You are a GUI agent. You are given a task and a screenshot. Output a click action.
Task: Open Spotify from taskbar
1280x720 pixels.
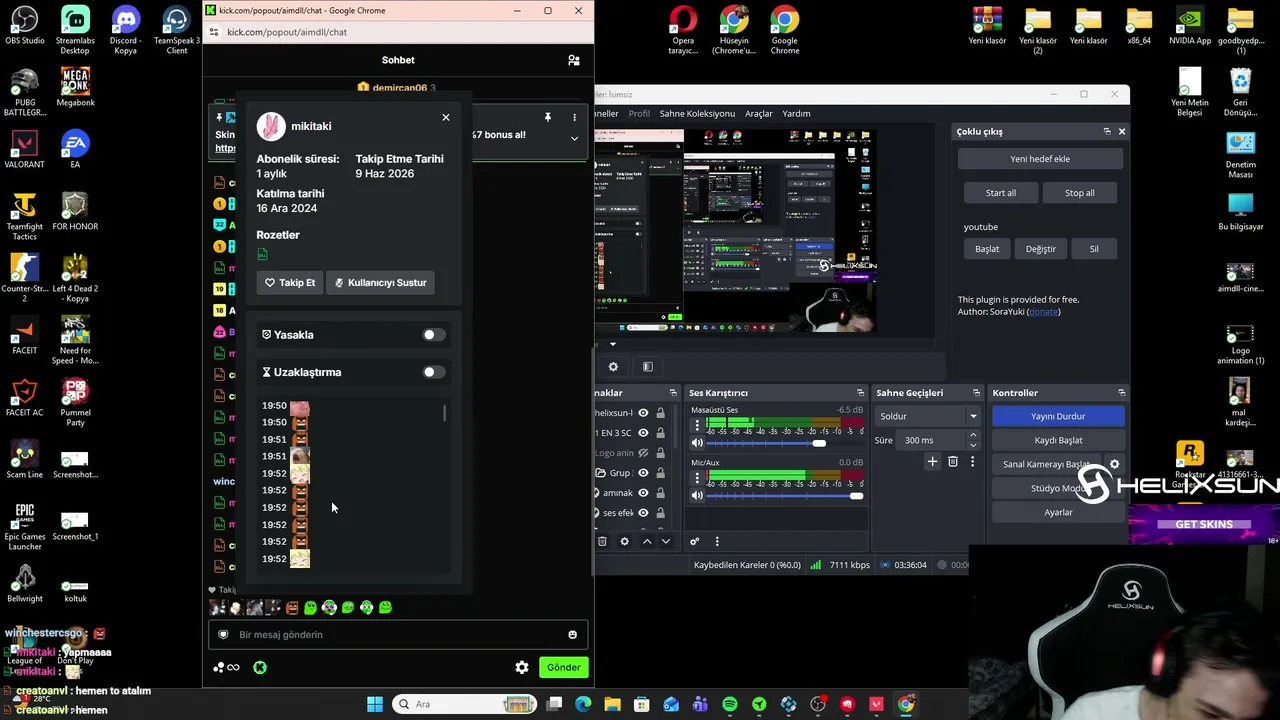pyautogui.click(x=730, y=704)
